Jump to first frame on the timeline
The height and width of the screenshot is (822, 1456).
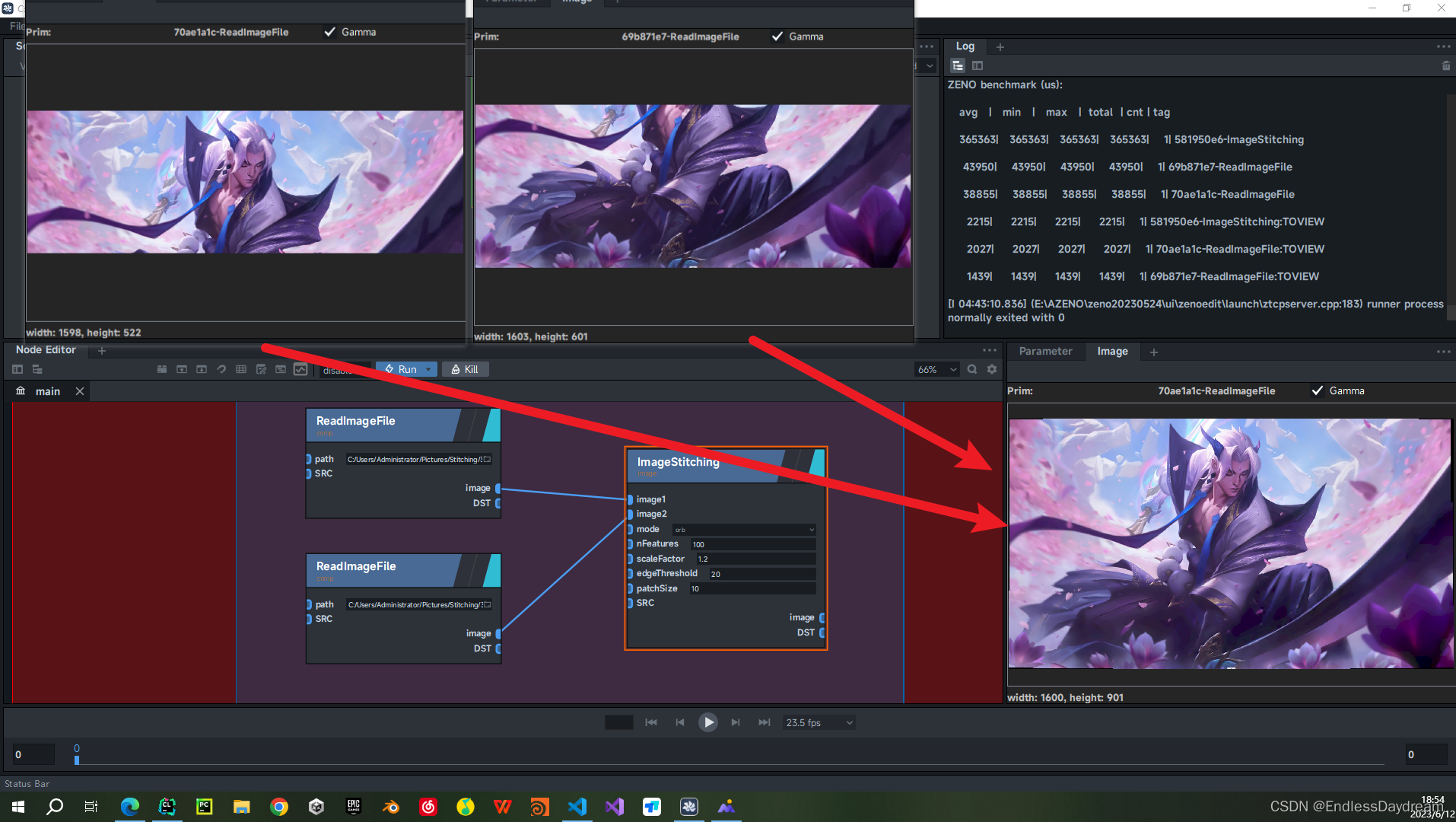pyautogui.click(x=651, y=722)
